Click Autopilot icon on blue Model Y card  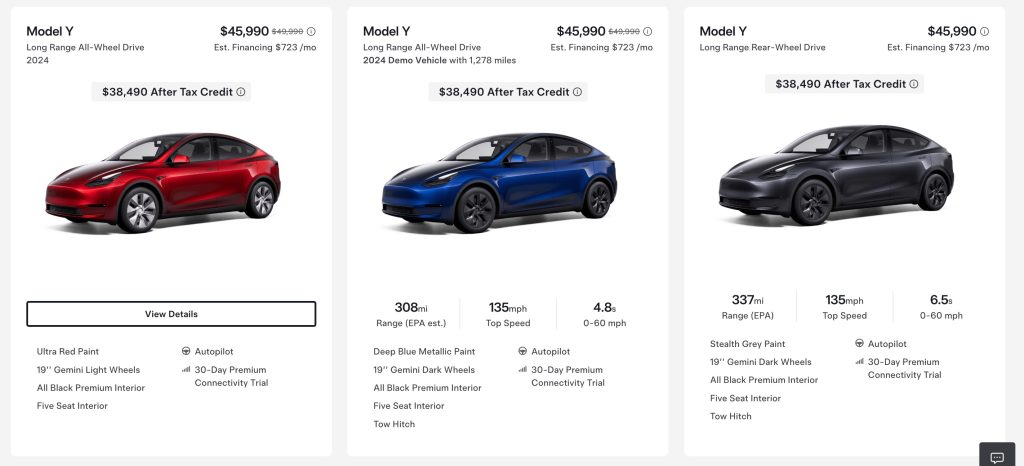[x=523, y=352]
